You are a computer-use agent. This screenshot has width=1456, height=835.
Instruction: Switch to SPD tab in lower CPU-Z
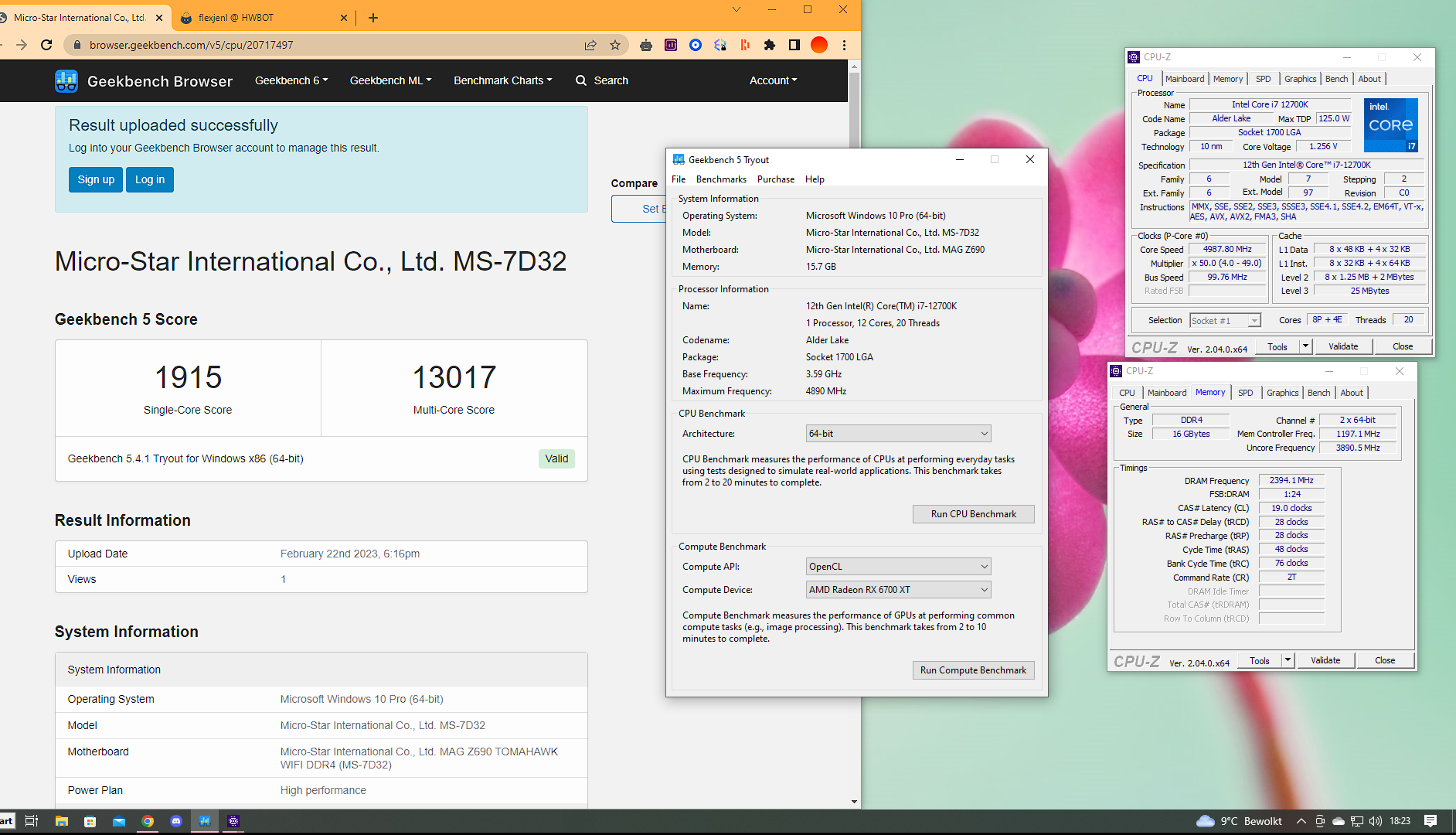point(1245,393)
